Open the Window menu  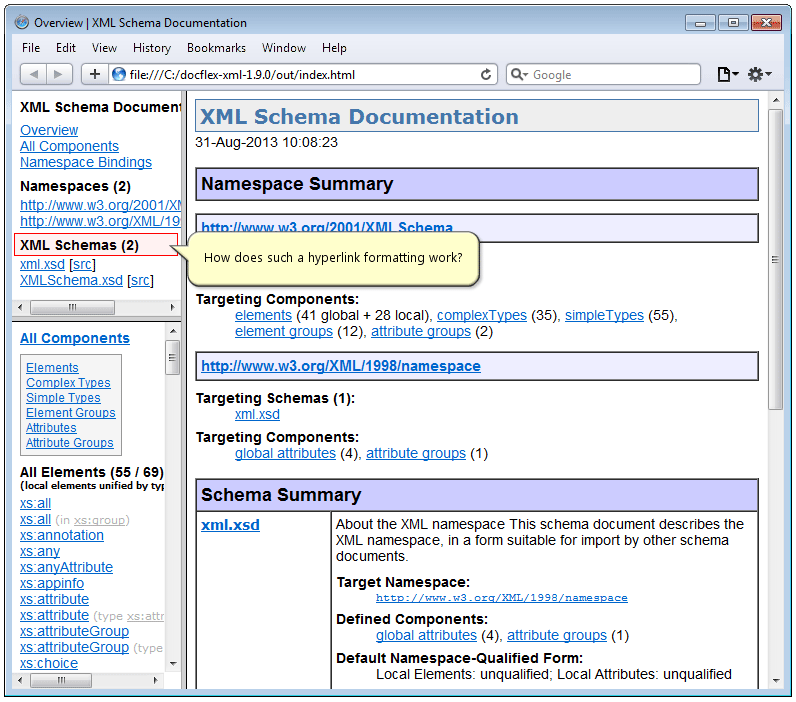[x=284, y=47]
